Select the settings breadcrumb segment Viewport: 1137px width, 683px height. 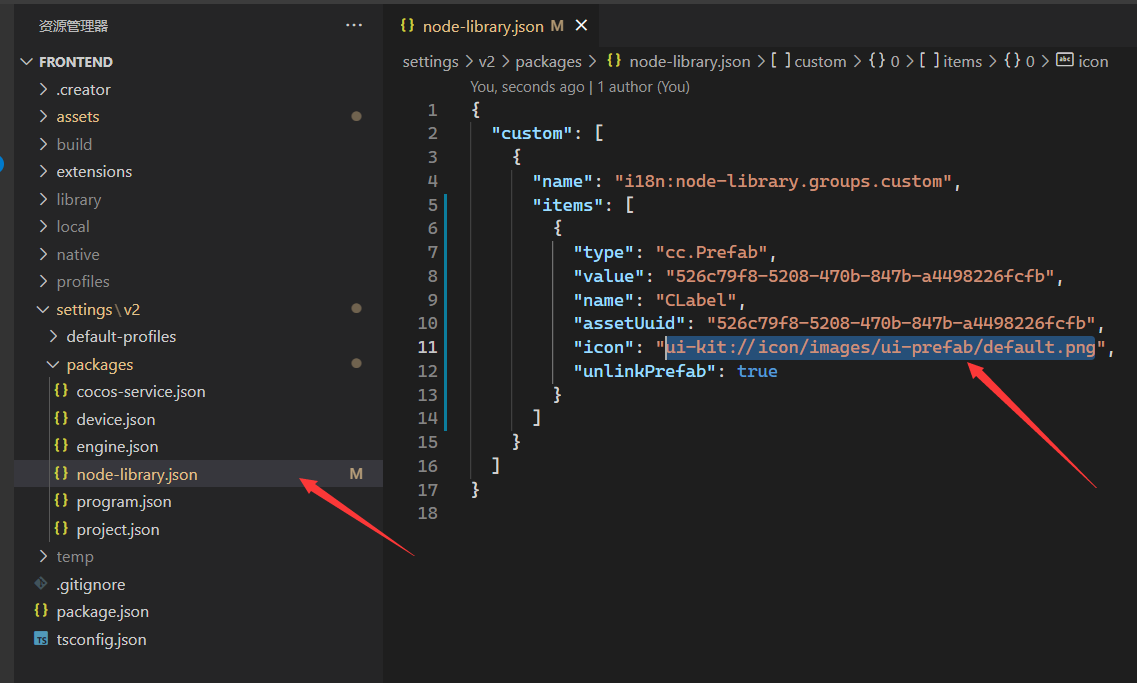(x=430, y=62)
